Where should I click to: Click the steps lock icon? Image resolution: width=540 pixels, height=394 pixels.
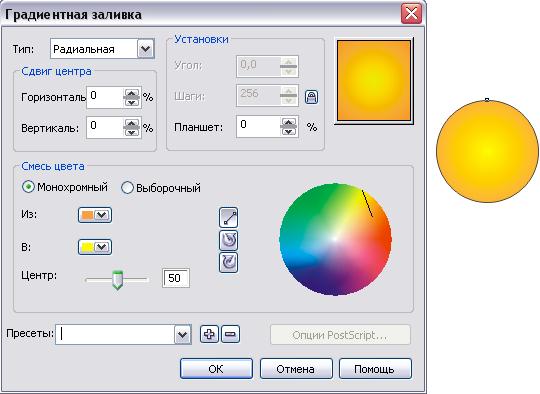point(311,97)
